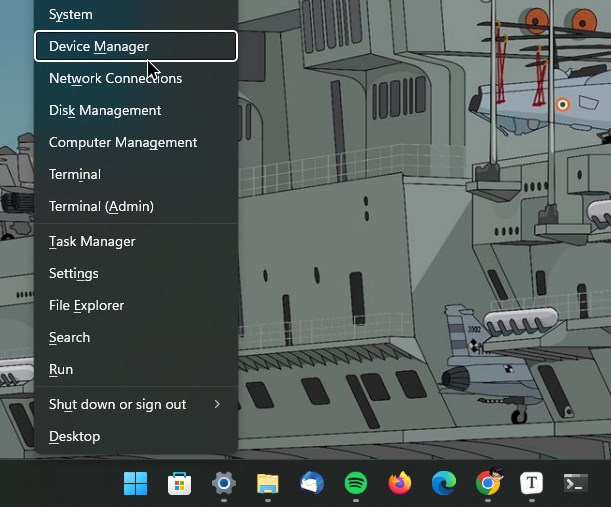Open Run from the context menu
This screenshot has width=611, height=507.
click(x=136, y=369)
